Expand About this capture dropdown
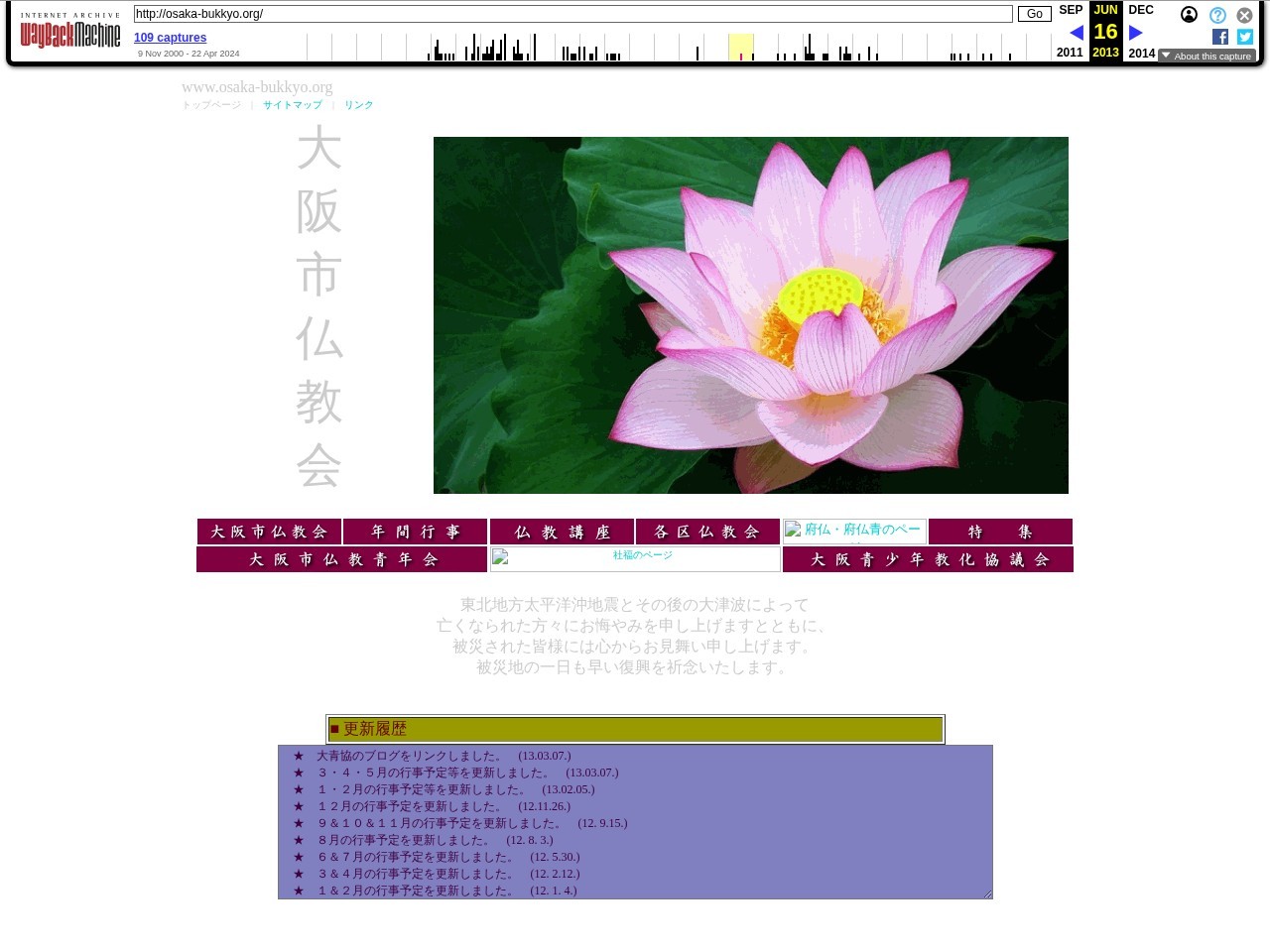The height and width of the screenshot is (952, 1270). tap(1206, 56)
